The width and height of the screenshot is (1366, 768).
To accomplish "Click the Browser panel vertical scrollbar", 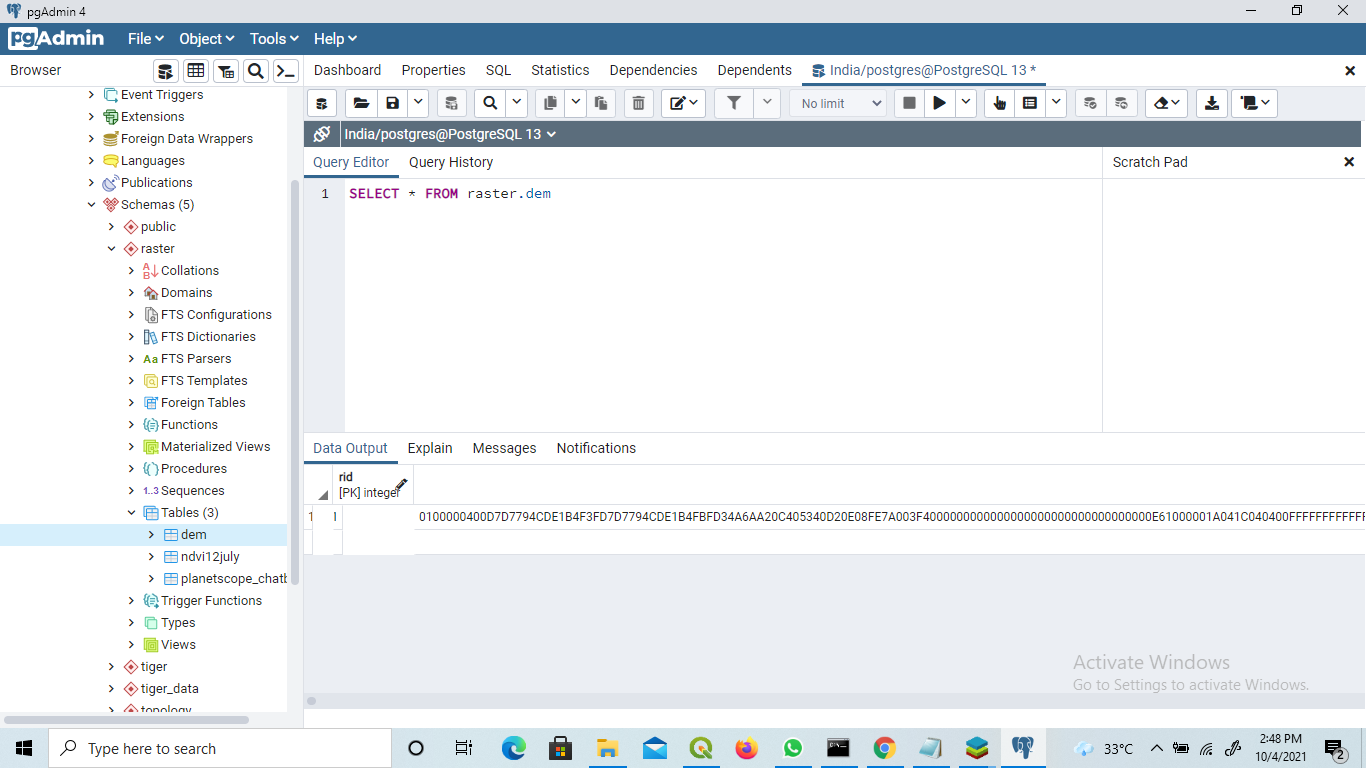I will pos(294,380).
